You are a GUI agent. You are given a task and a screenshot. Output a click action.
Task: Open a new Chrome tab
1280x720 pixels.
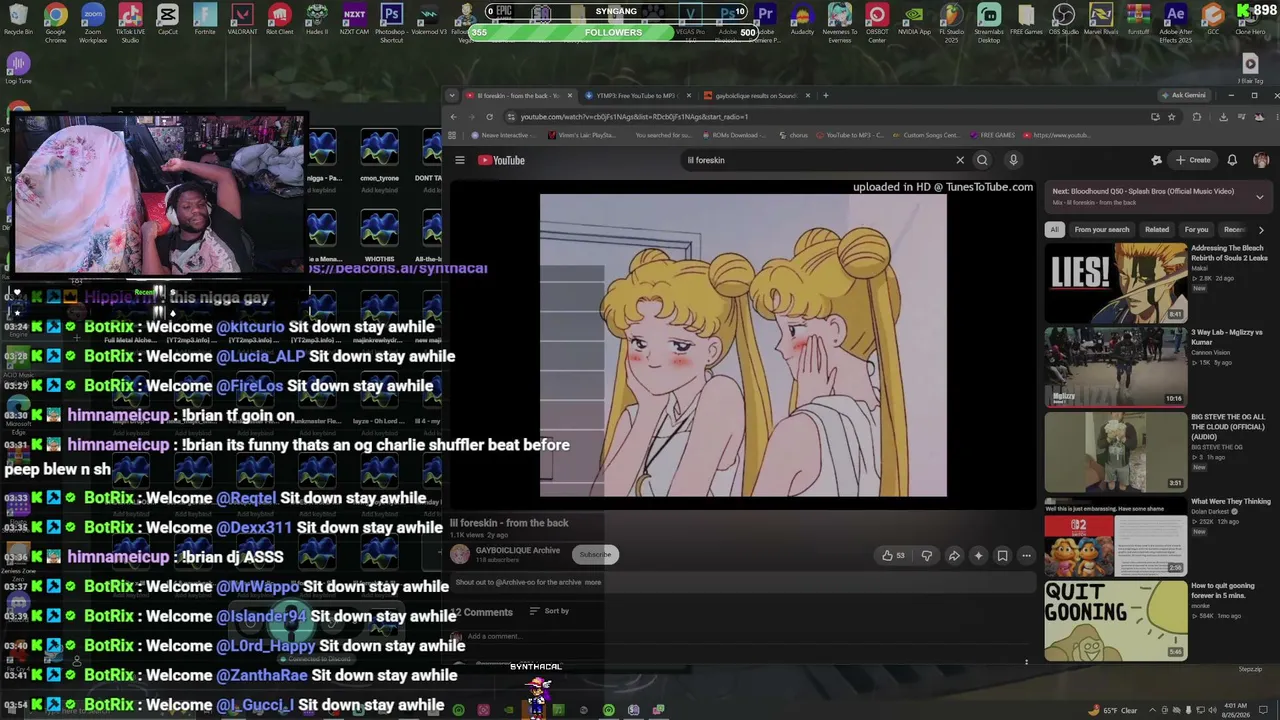click(x=825, y=96)
